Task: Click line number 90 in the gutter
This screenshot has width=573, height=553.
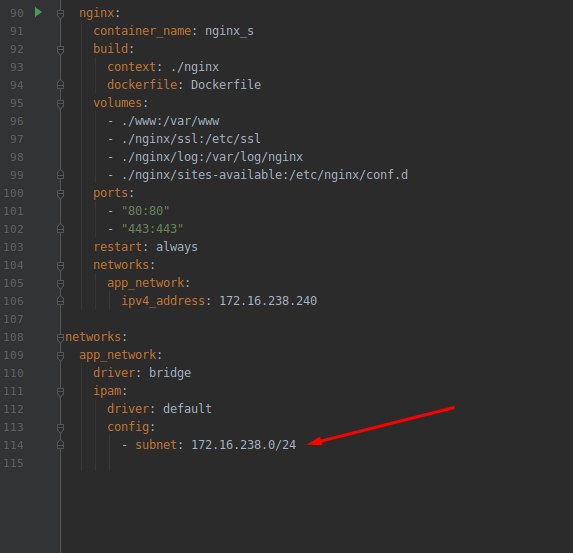Action: 16,13
